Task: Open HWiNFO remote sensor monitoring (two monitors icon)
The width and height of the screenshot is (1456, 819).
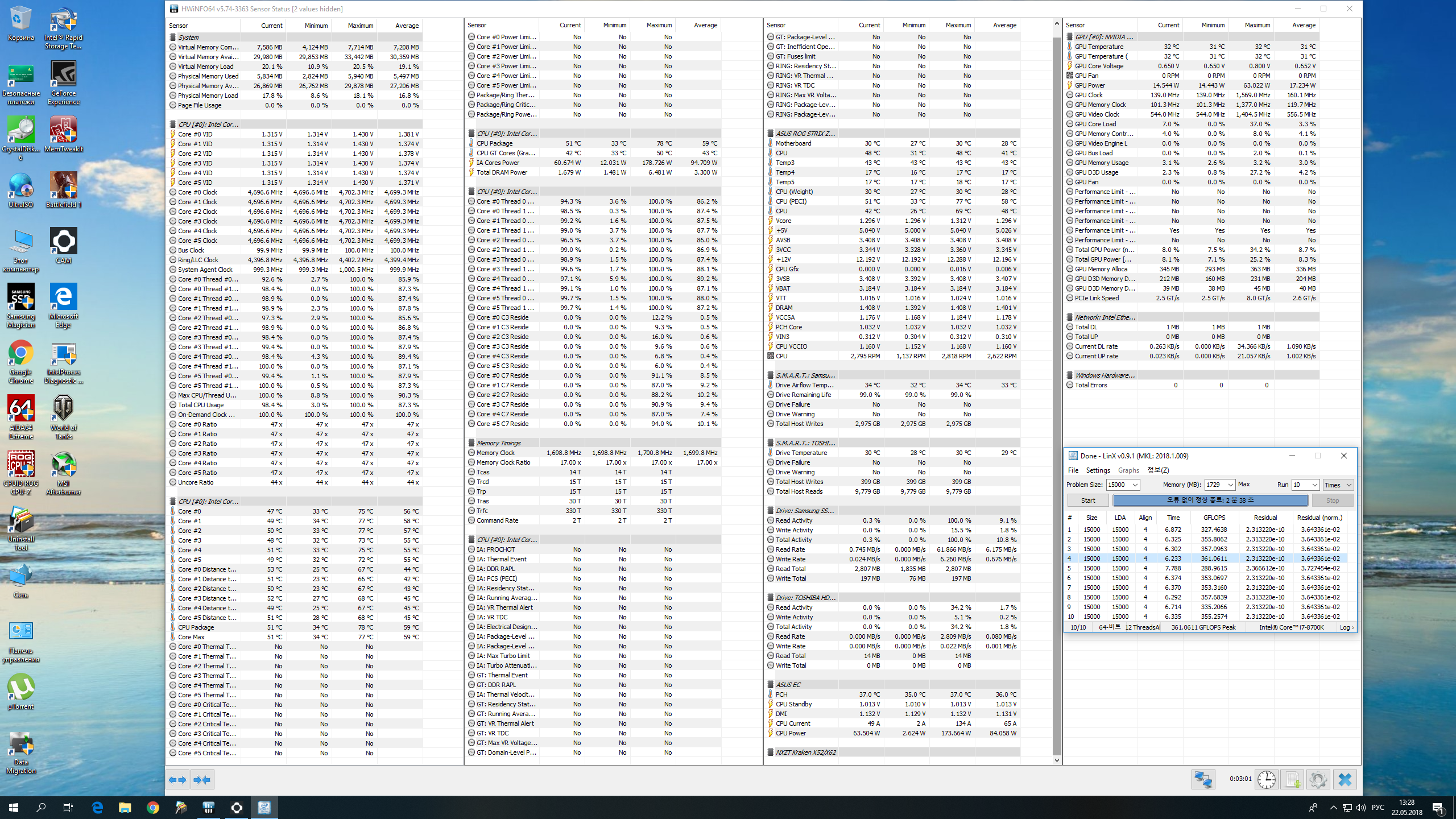Action: point(1203,779)
